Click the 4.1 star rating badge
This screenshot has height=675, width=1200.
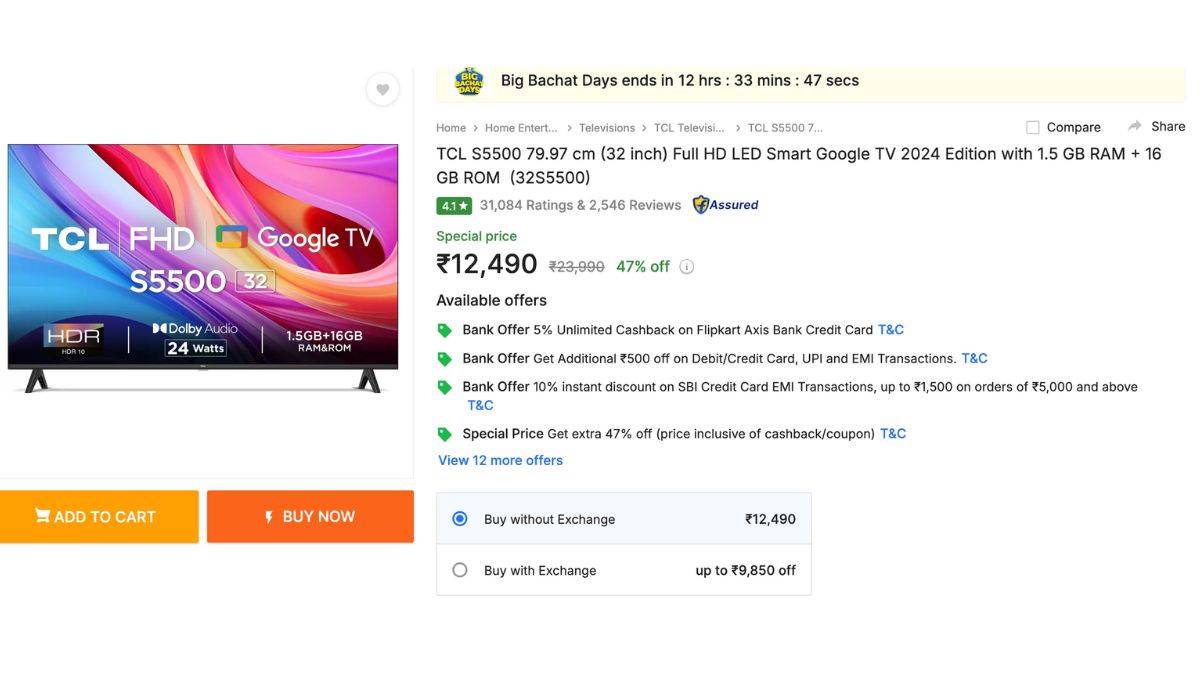point(454,206)
